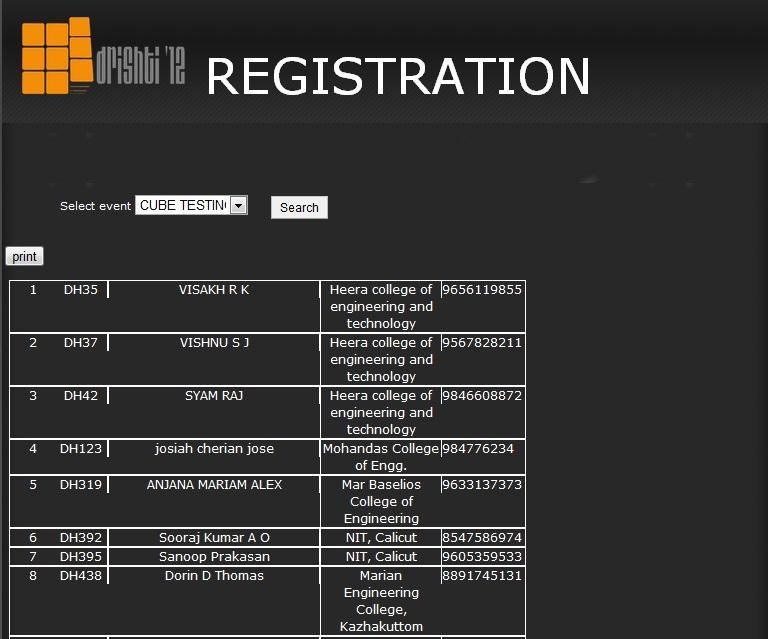The width and height of the screenshot is (768, 639).
Task: Select phone number 984776234
Action: coord(478,448)
